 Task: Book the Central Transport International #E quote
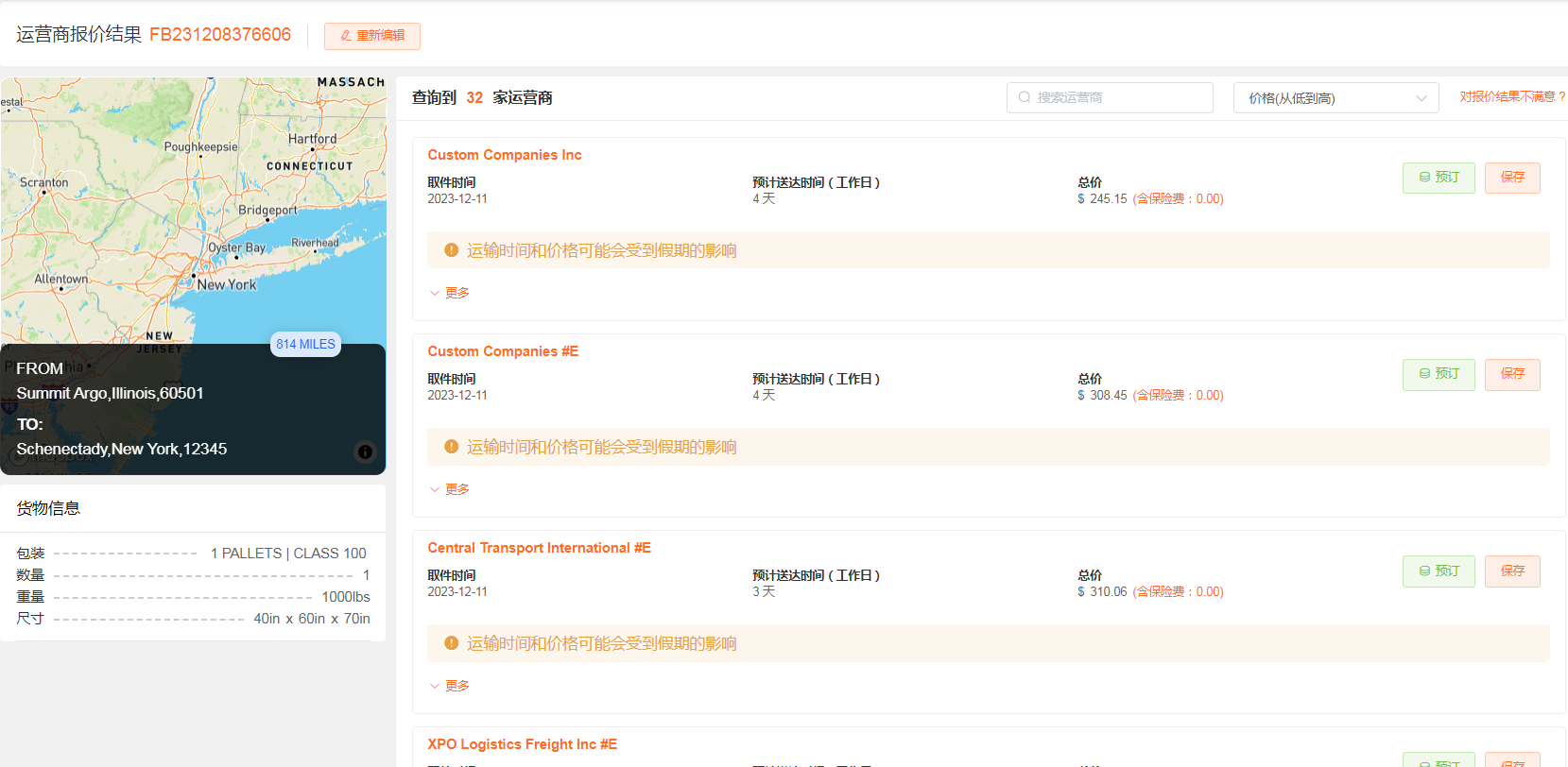click(1439, 571)
